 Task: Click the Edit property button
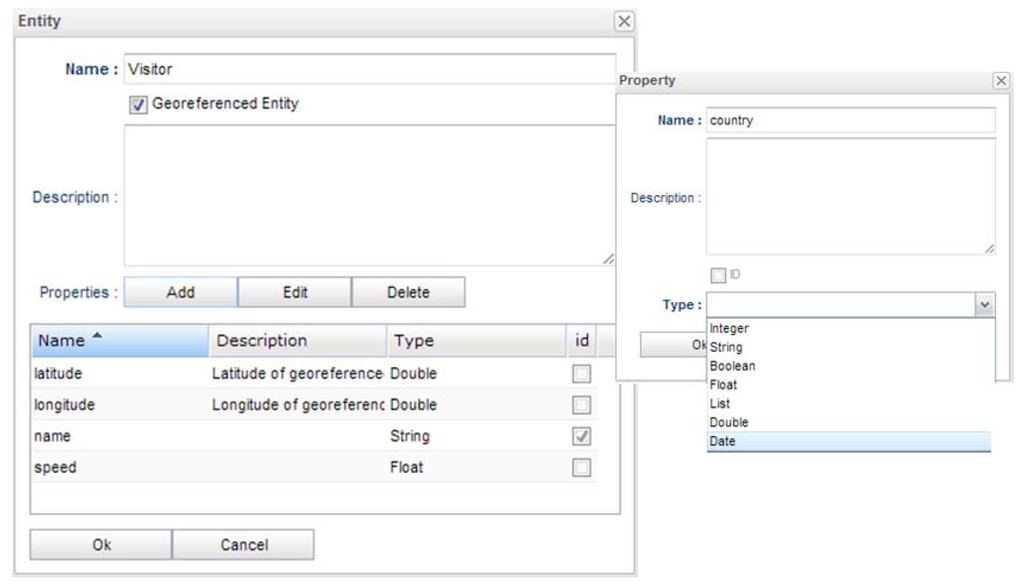pos(294,293)
